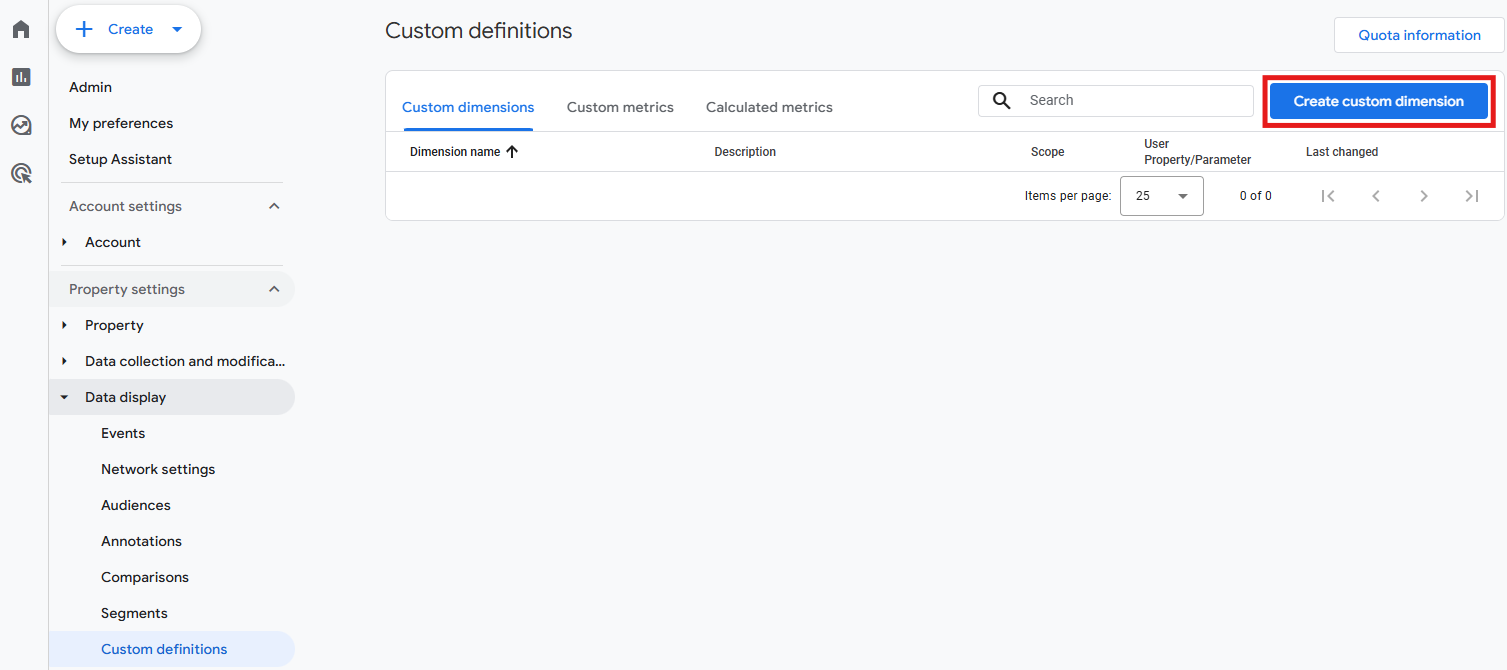This screenshot has height=670, width=1507.
Task: Click the Description column header
Action: (745, 152)
